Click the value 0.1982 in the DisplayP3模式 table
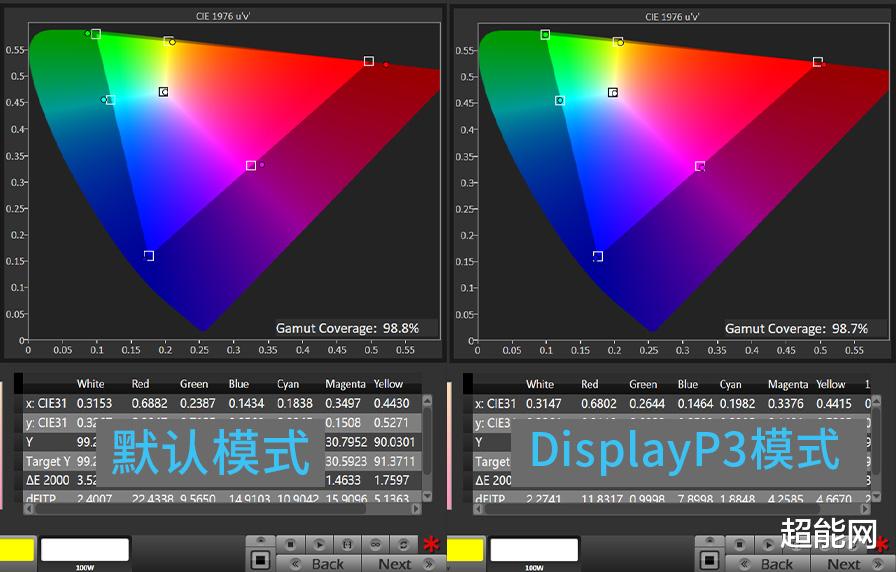 pyautogui.click(x=737, y=403)
